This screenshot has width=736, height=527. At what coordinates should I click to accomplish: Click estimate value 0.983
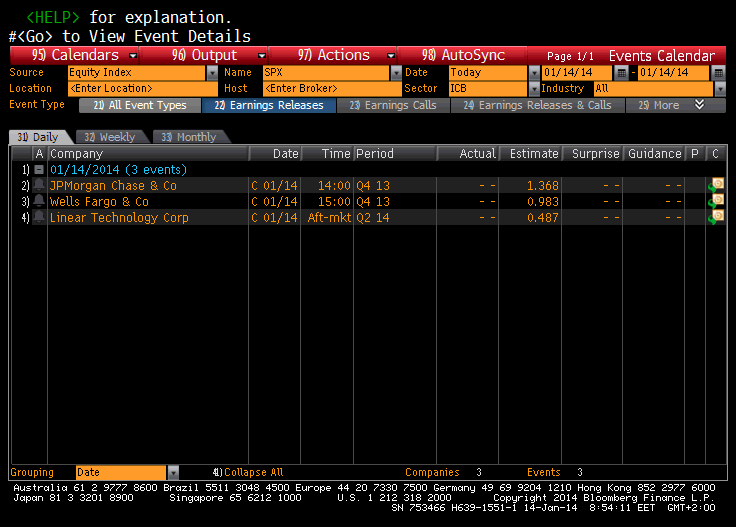coord(543,201)
